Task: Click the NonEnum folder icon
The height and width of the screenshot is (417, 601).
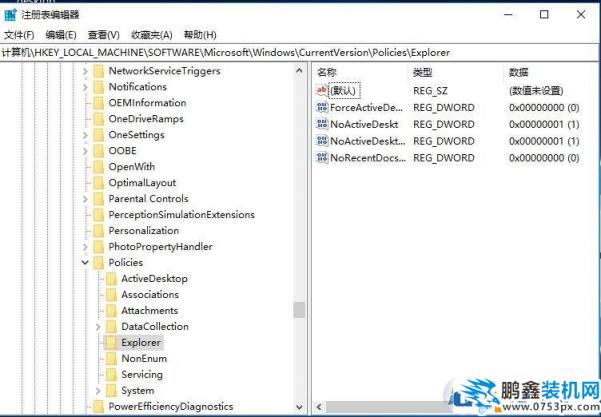Action: 111,358
